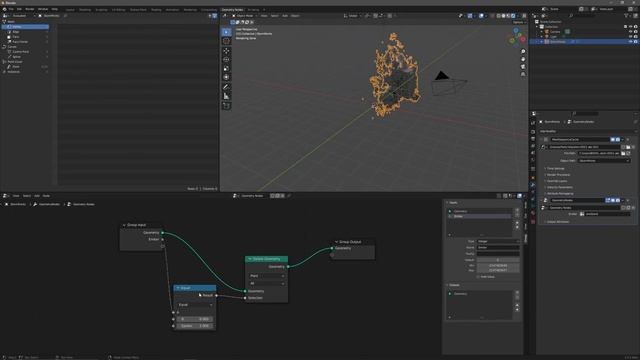
Task: Open file browser folder icon for File Path
Action: [623, 153]
